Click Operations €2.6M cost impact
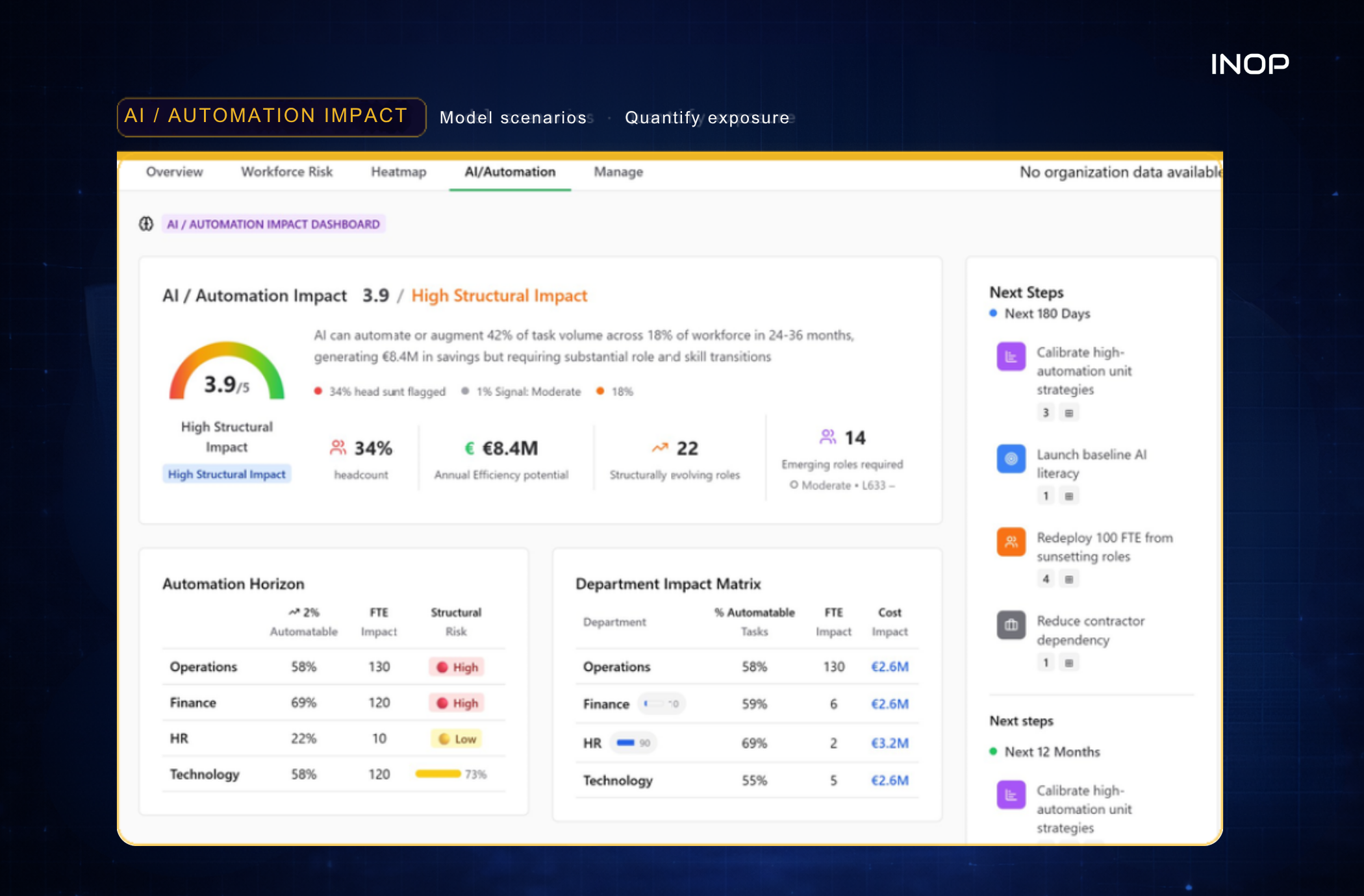 pos(890,667)
